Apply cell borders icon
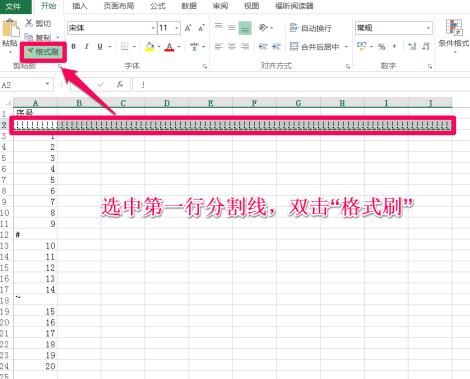This screenshot has width=470, height=379. click(124, 47)
